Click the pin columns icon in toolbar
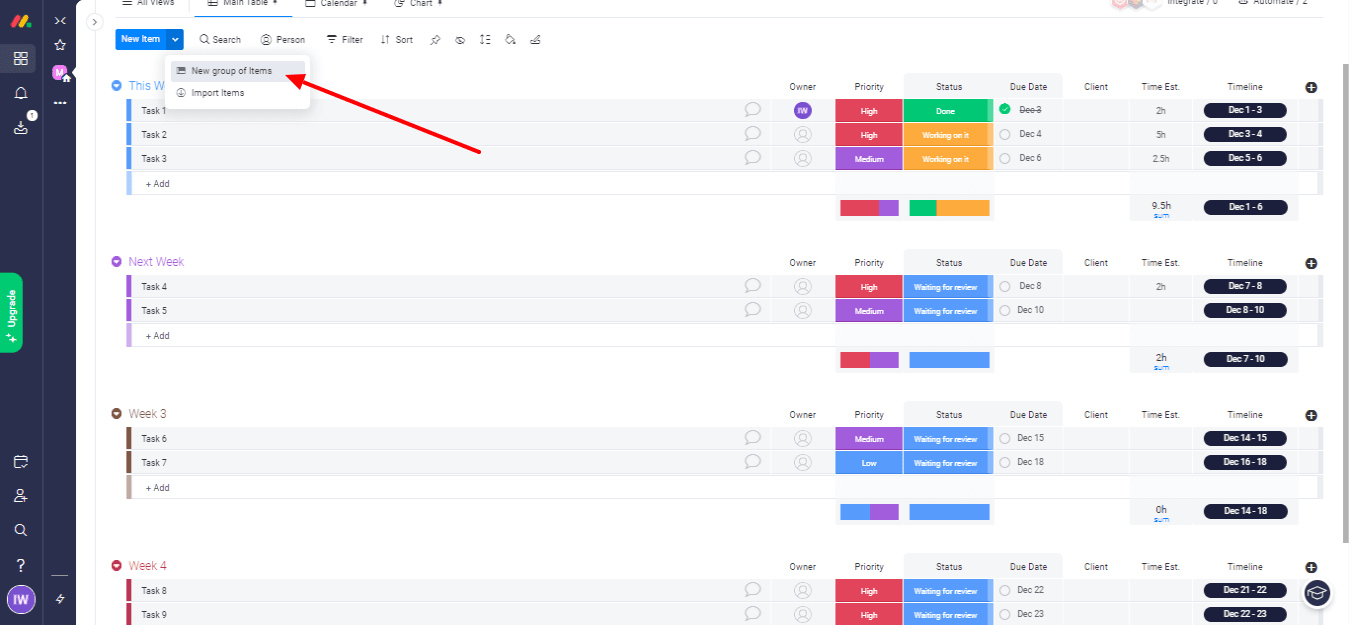1349x625 pixels. (x=435, y=40)
